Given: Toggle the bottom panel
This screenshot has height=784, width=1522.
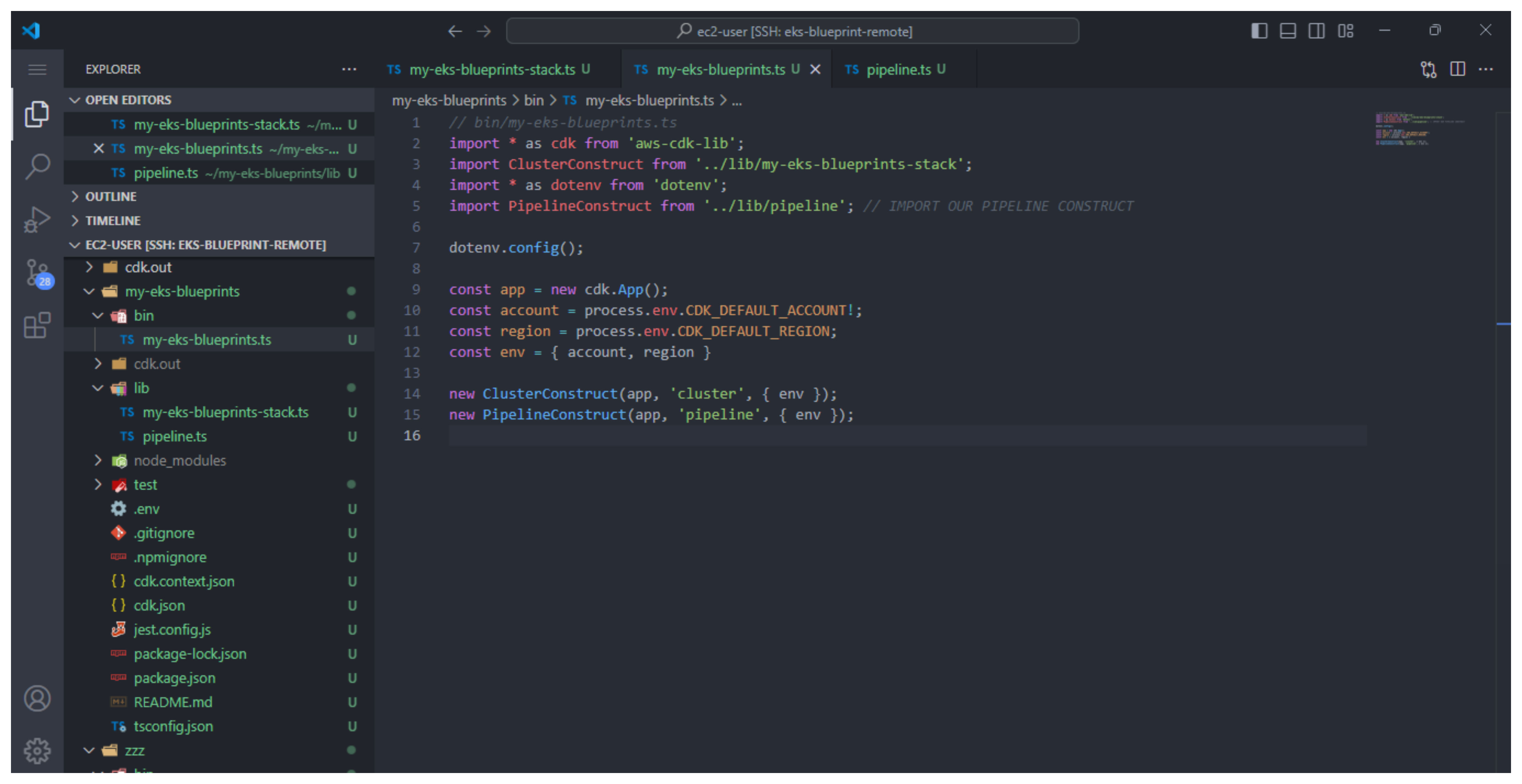Looking at the screenshot, I should (1288, 31).
